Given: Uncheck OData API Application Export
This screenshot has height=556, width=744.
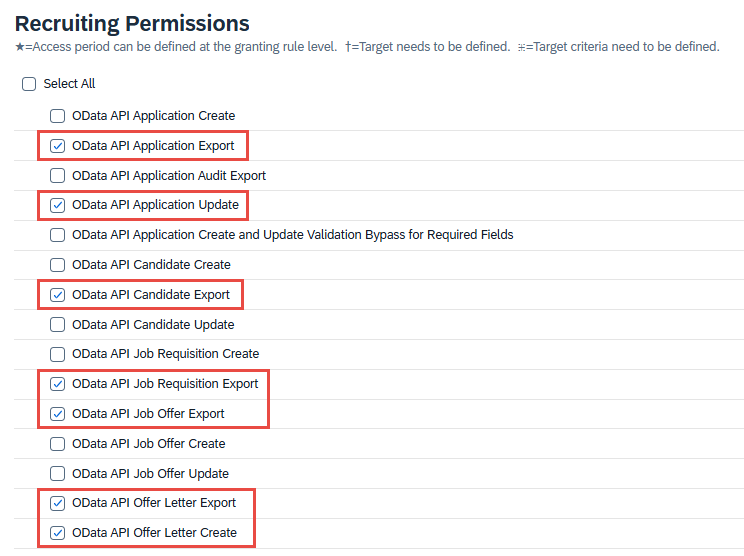Looking at the screenshot, I should click(58, 146).
